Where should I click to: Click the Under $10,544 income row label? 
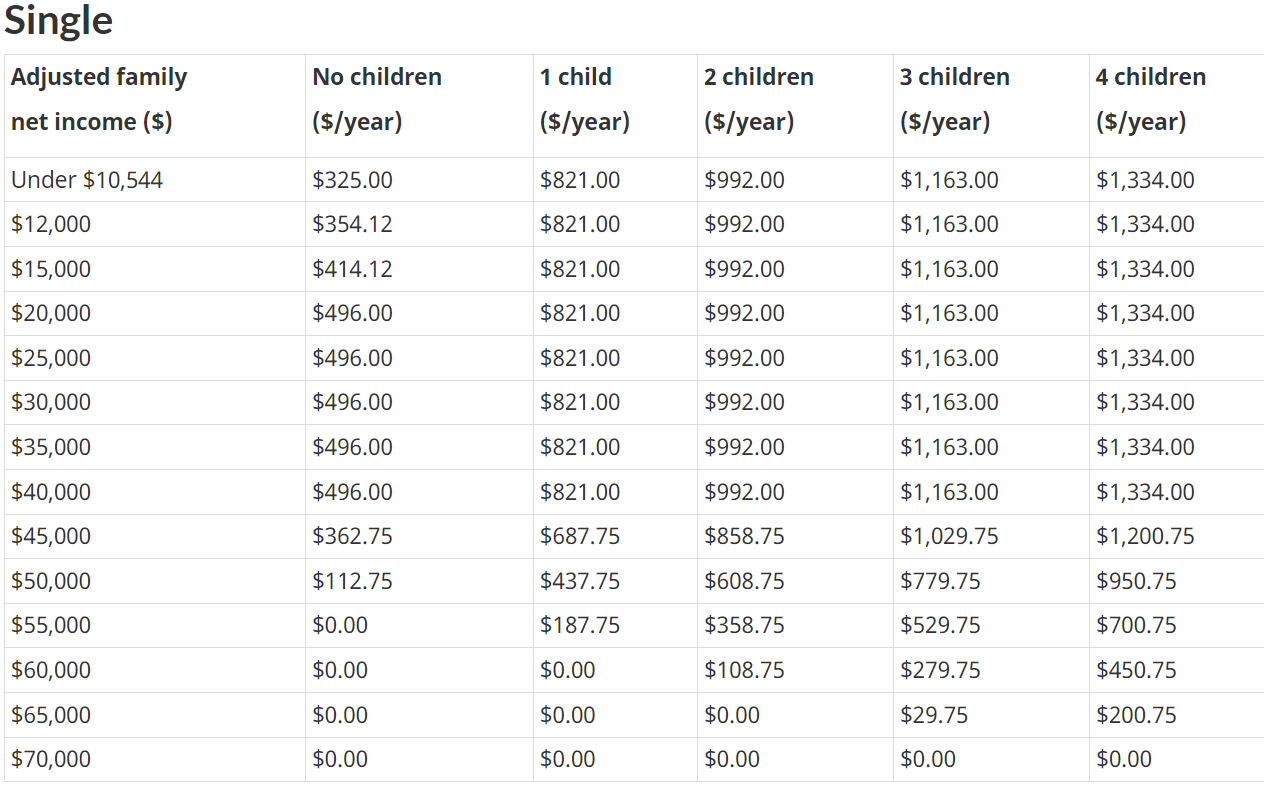pos(87,180)
